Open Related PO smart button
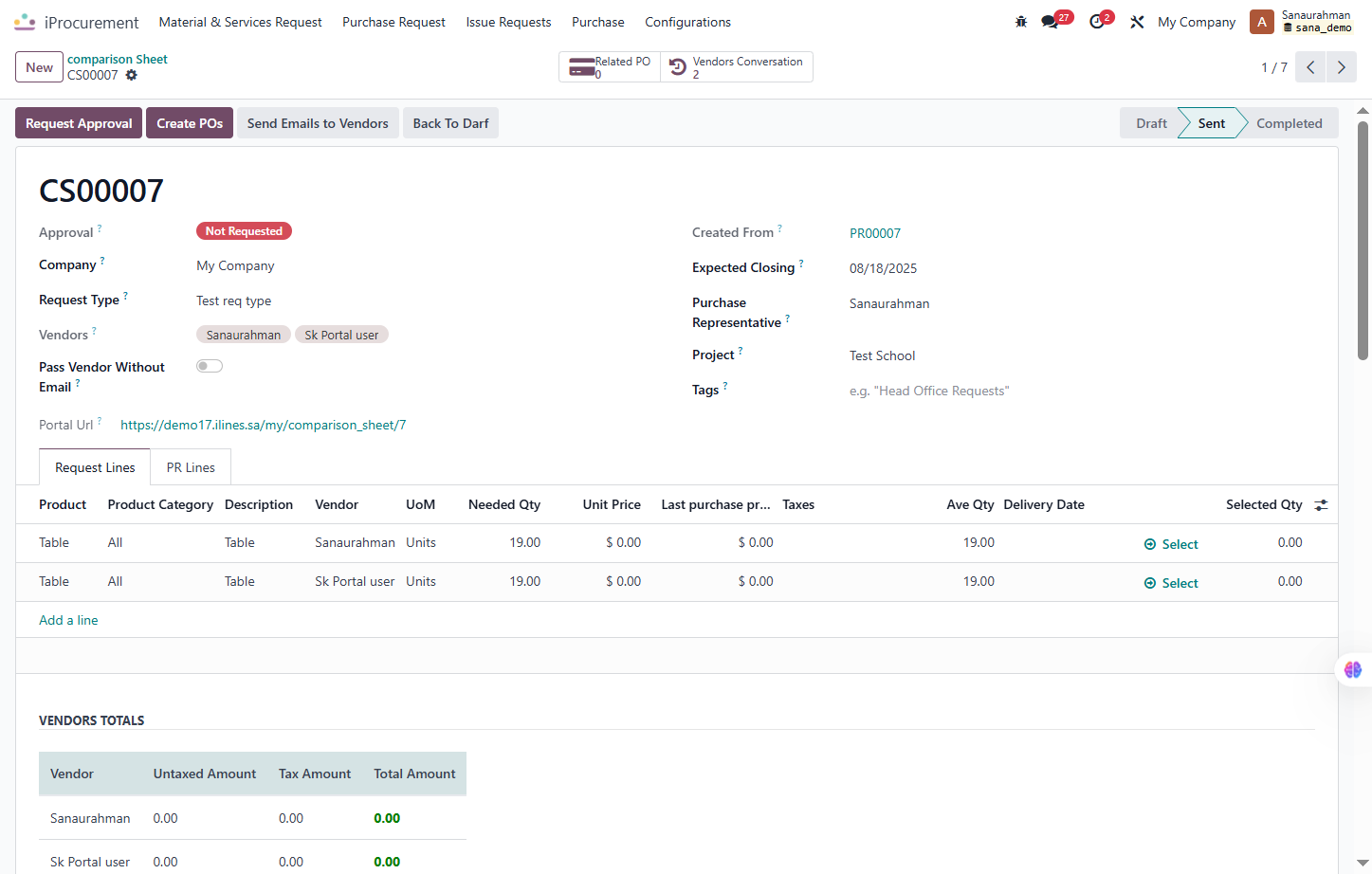The width and height of the screenshot is (1372, 874). pyautogui.click(x=610, y=67)
